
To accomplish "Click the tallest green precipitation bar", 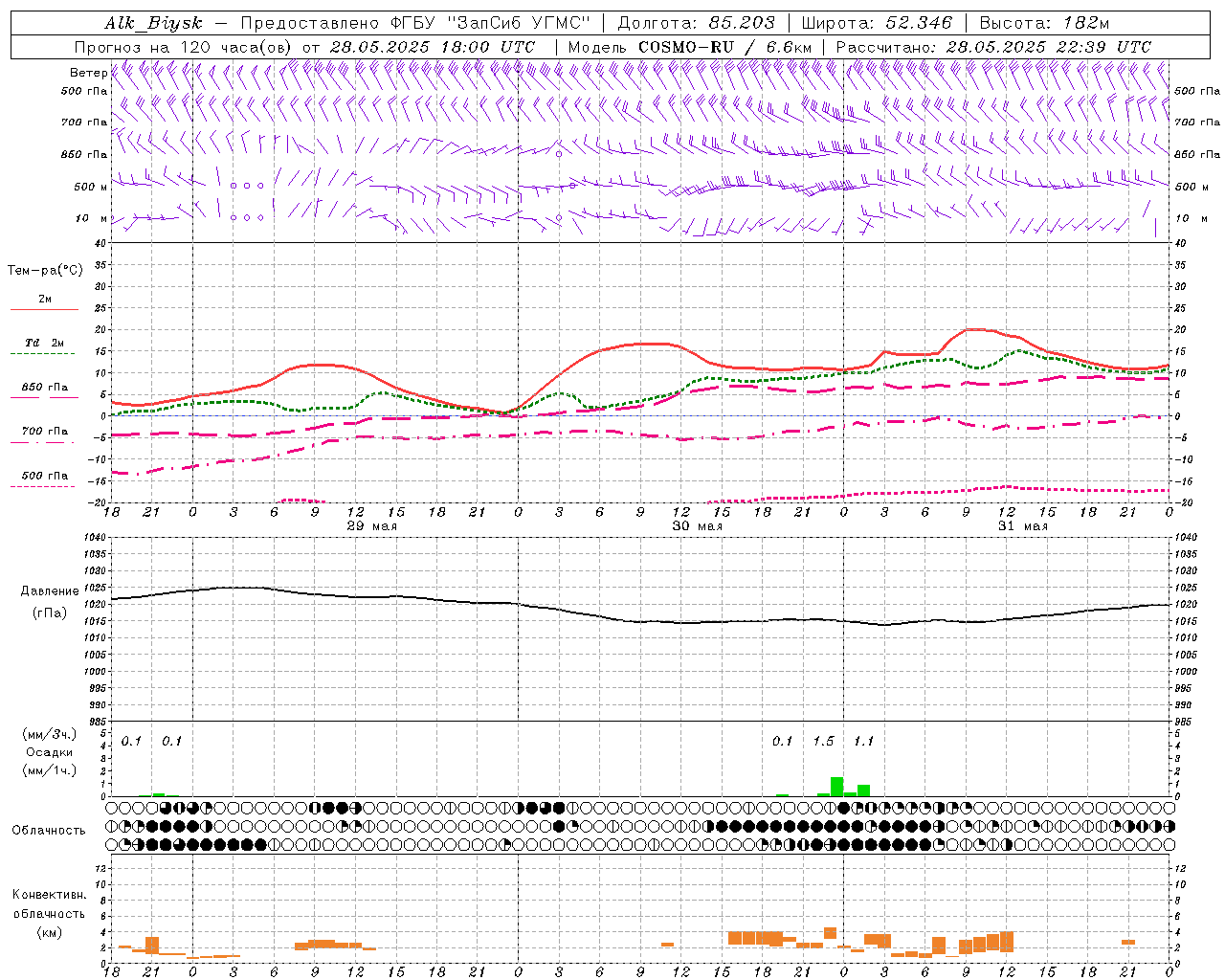I will 836,787.
